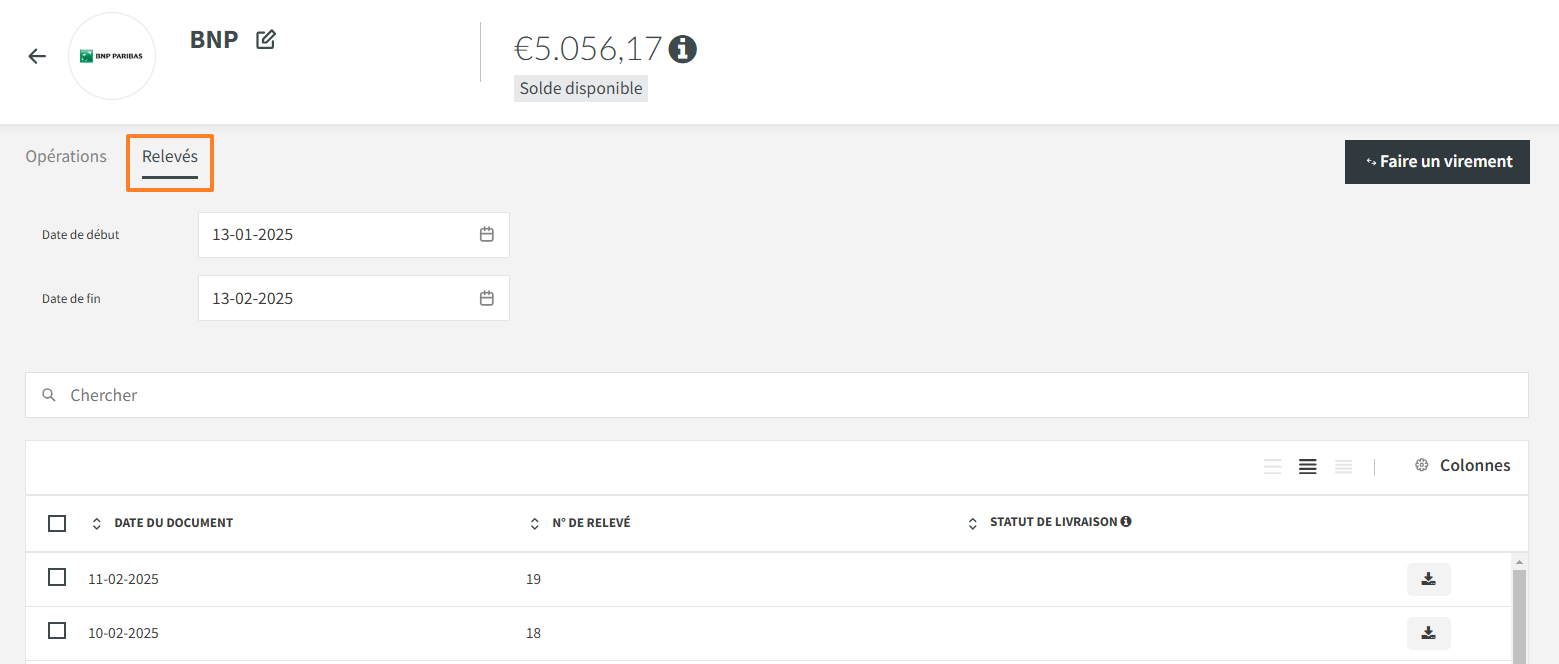This screenshot has height=664, width=1559.
Task: Open calendar for Date de début
Action: (x=487, y=235)
